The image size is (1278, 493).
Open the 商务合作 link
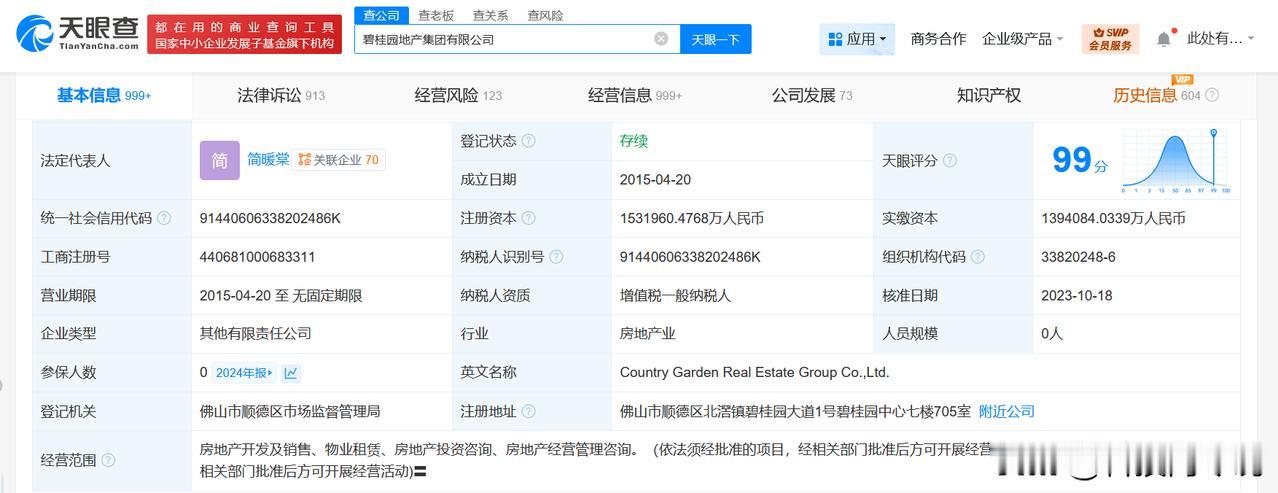pyautogui.click(x=938, y=39)
